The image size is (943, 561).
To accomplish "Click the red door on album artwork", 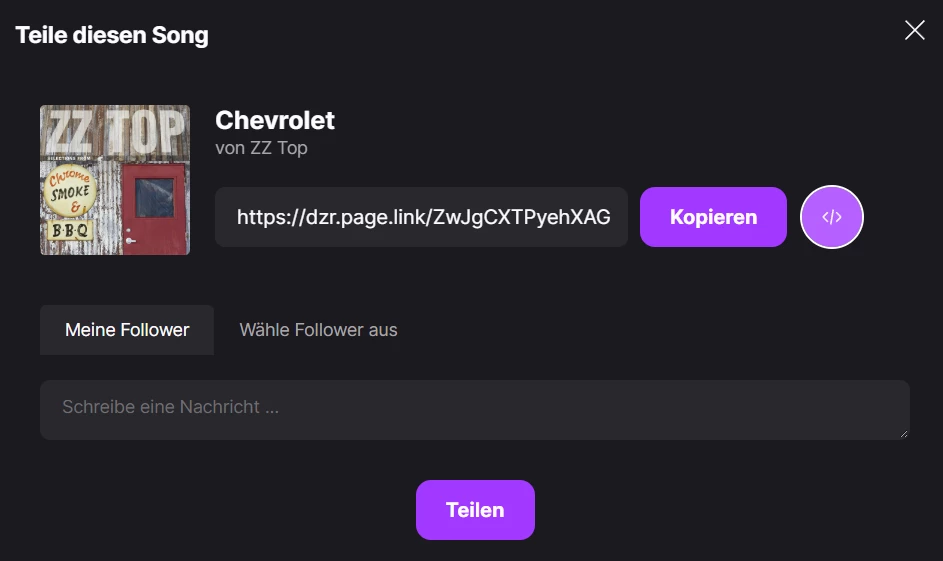I will pyautogui.click(x=156, y=205).
